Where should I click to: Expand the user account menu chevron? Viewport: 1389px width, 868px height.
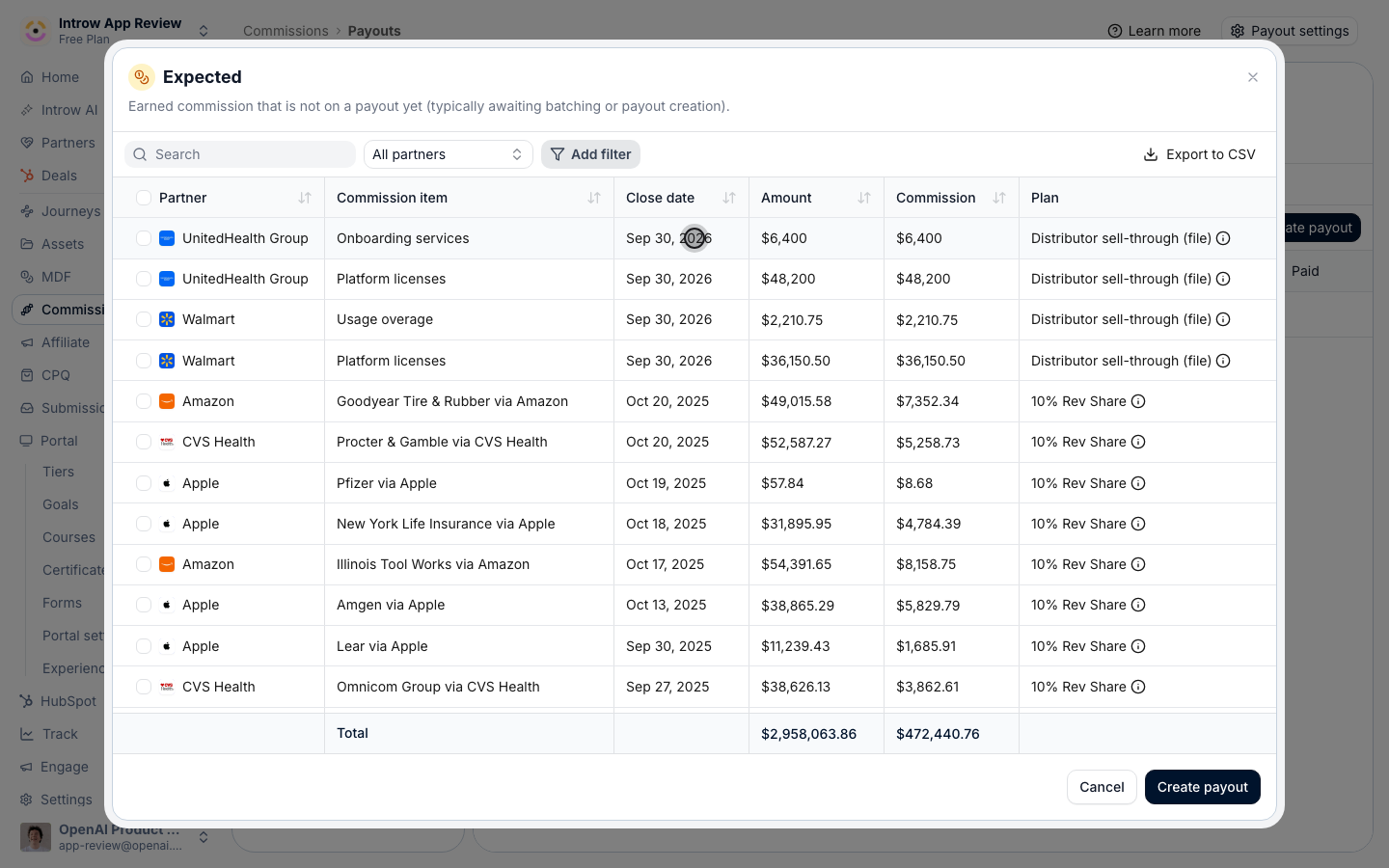click(x=204, y=837)
